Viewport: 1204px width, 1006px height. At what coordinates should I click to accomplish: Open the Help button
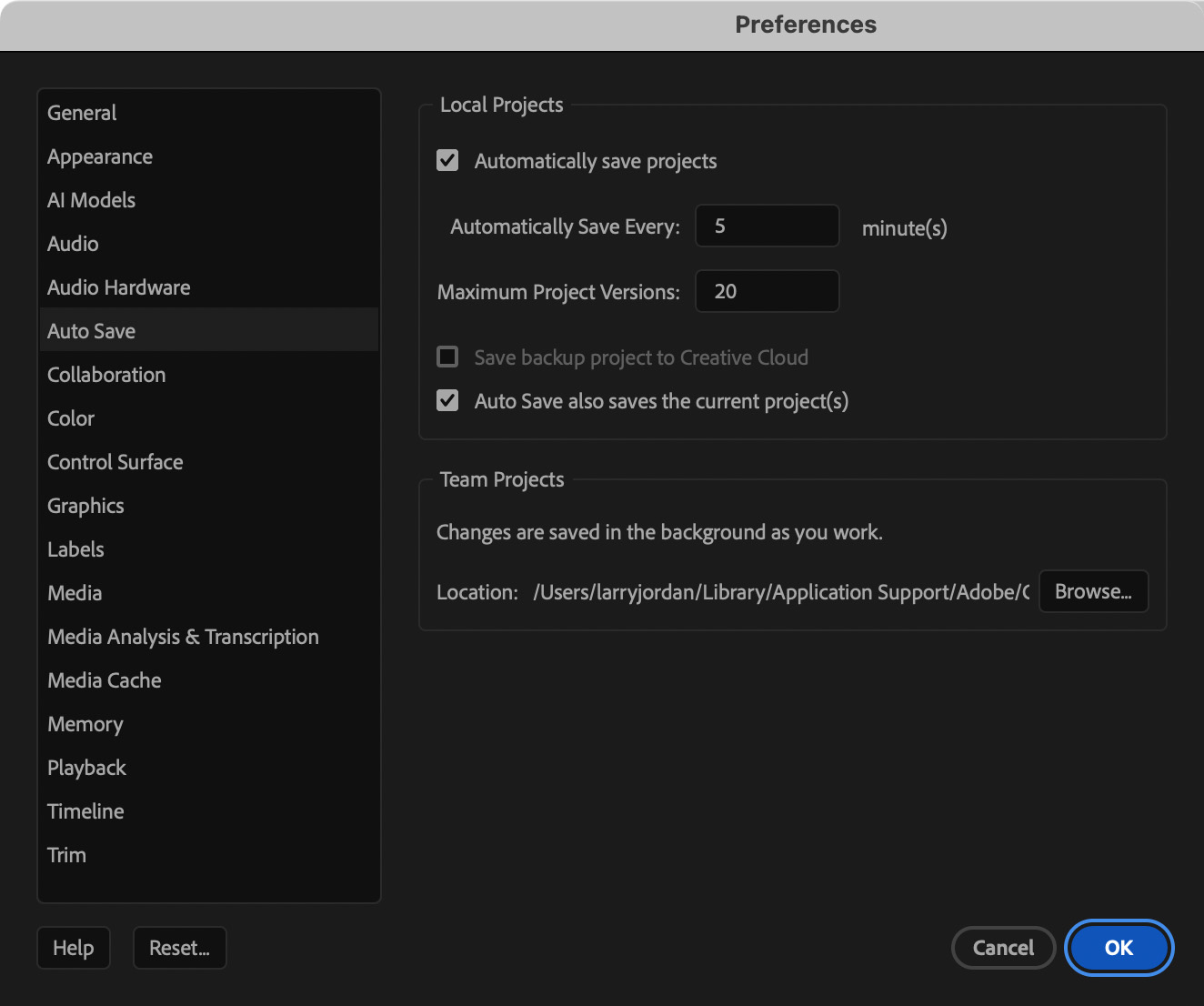pyautogui.click(x=74, y=948)
